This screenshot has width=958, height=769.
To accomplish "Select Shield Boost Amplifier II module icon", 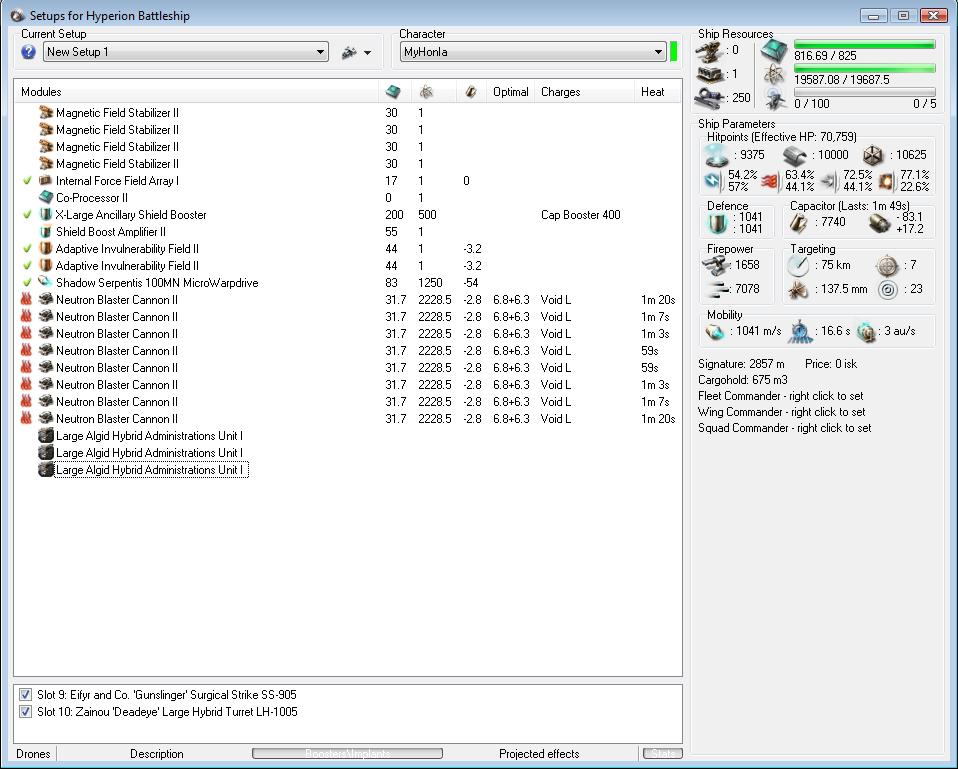I will tap(46, 231).
